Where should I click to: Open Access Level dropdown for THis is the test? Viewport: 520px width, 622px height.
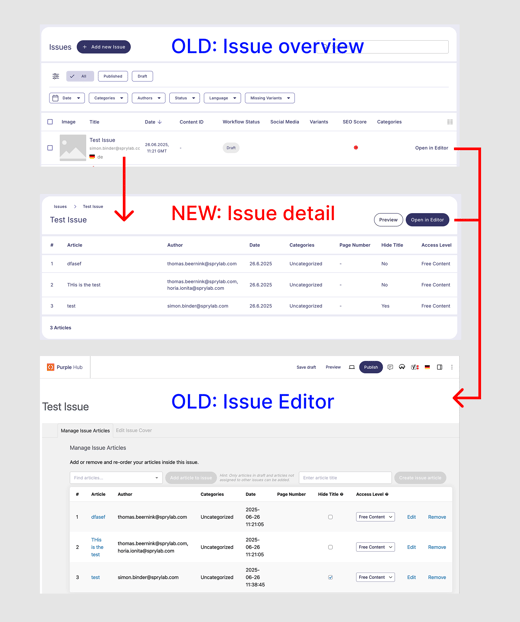(x=375, y=547)
